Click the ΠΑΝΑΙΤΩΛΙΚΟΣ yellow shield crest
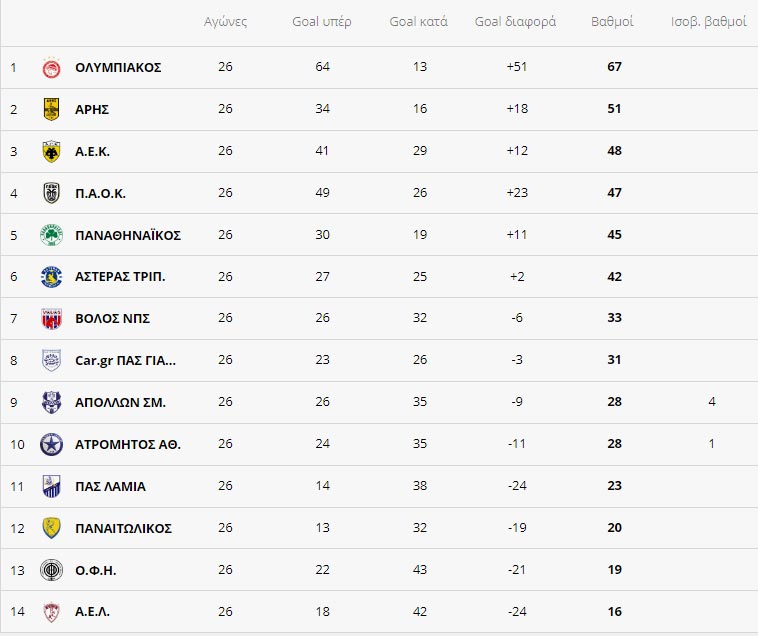The height and width of the screenshot is (636, 758). pos(51,528)
